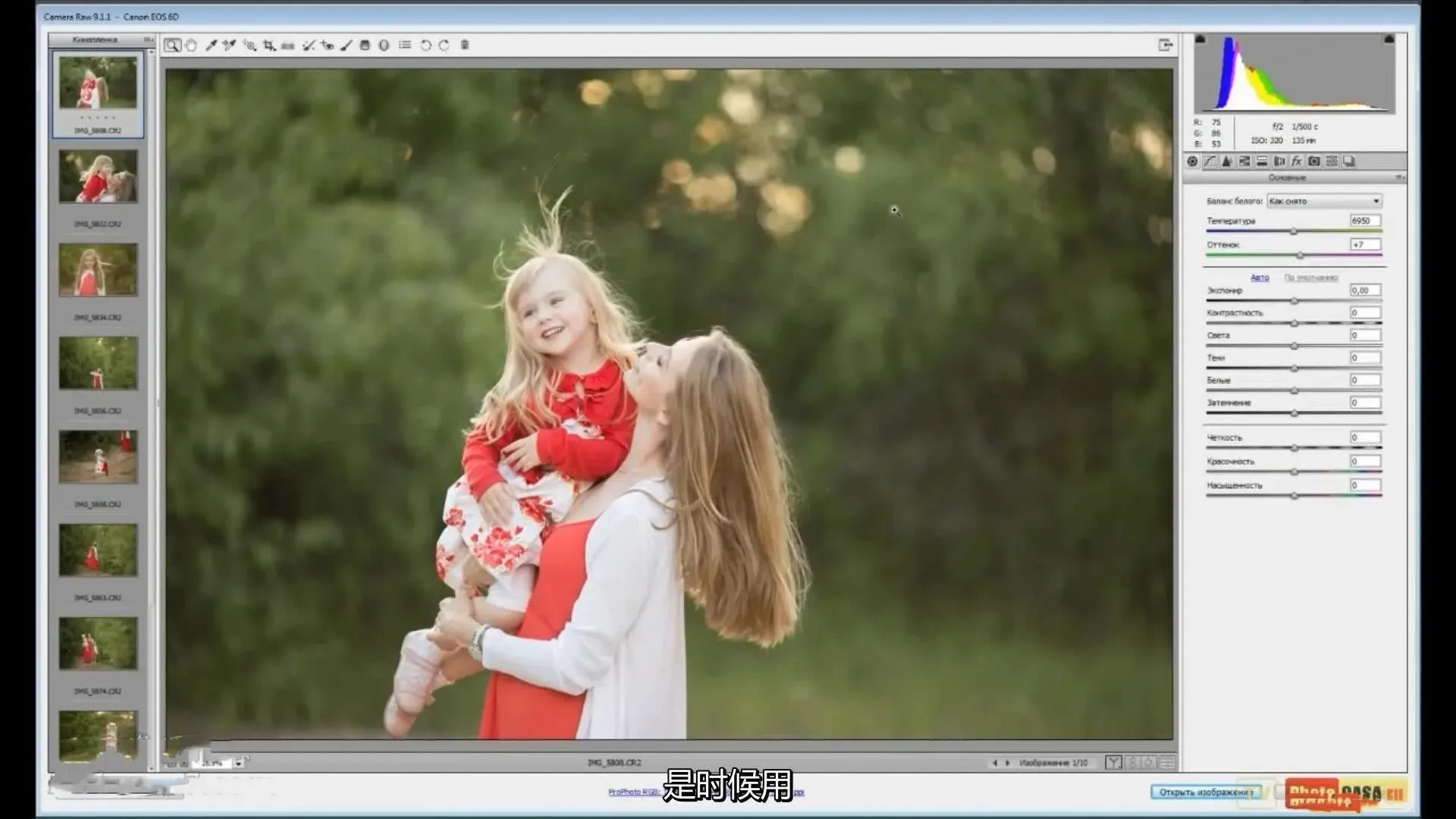Screen dimensions: 1456x819
Task: Open the white balance dropdown
Action: (x=1324, y=201)
